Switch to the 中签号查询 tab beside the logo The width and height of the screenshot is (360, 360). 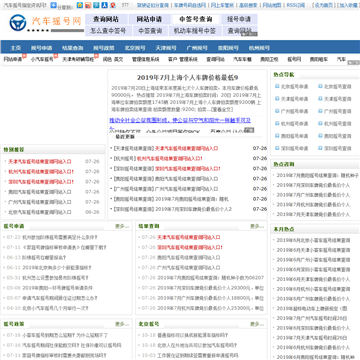coord(195,19)
